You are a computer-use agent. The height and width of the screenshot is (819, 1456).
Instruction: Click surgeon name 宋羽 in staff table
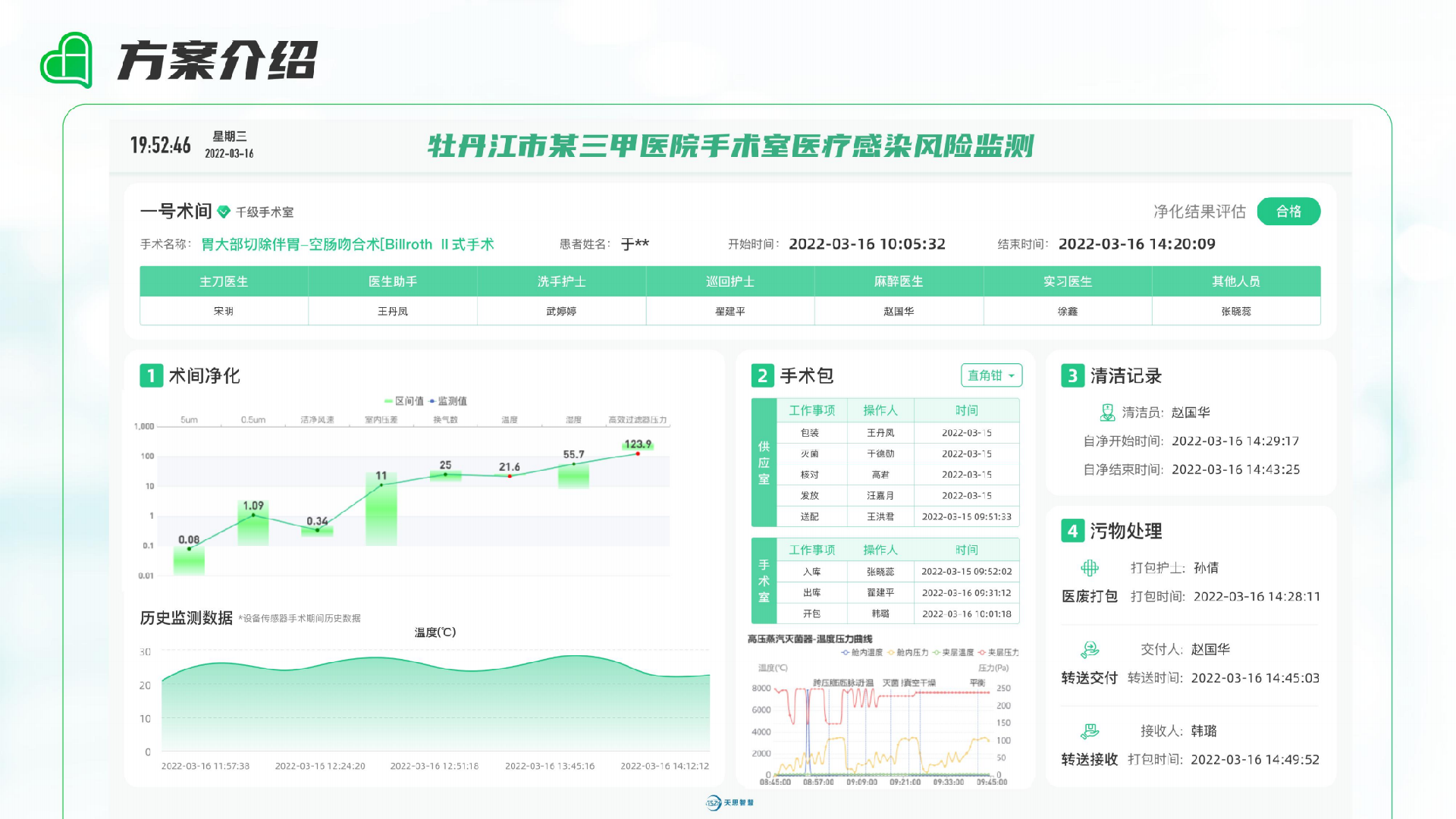pyautogui.click(x=224, y=311)
